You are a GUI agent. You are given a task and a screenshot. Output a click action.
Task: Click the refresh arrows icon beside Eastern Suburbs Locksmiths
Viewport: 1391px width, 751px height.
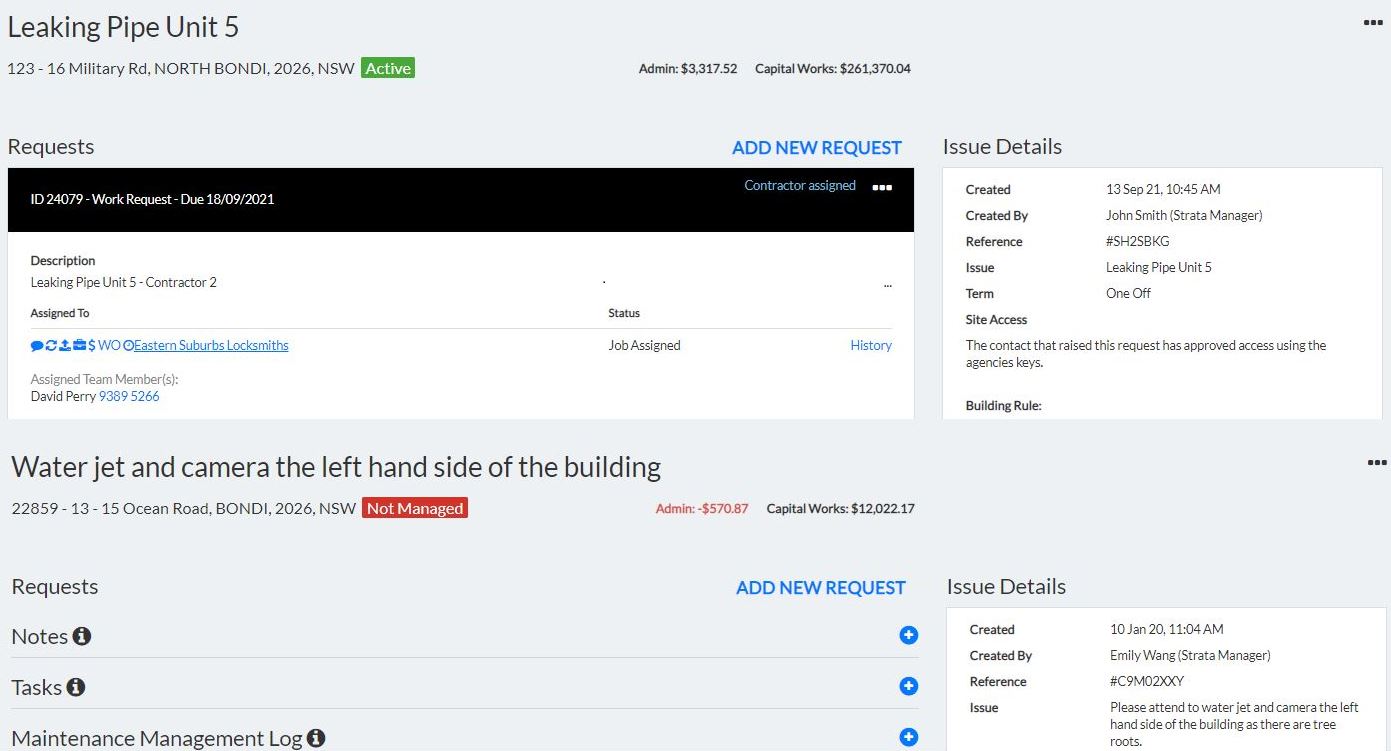[x=51, y=345]
